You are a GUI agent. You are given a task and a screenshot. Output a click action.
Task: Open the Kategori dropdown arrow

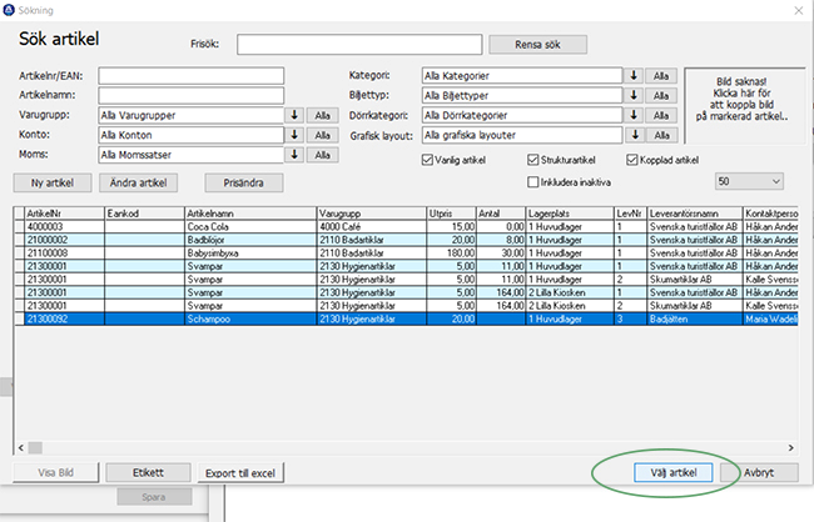[x=633, y=76]
